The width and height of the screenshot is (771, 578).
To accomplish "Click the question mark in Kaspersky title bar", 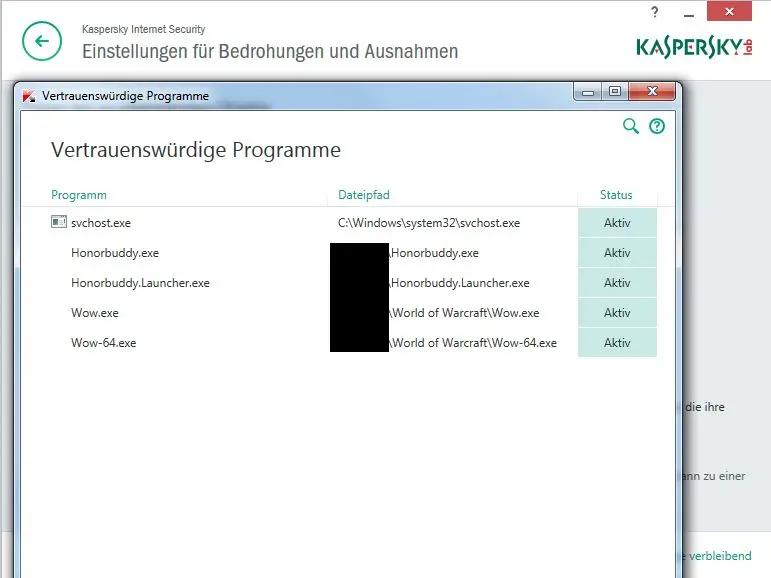I will (x=654, y=12).
